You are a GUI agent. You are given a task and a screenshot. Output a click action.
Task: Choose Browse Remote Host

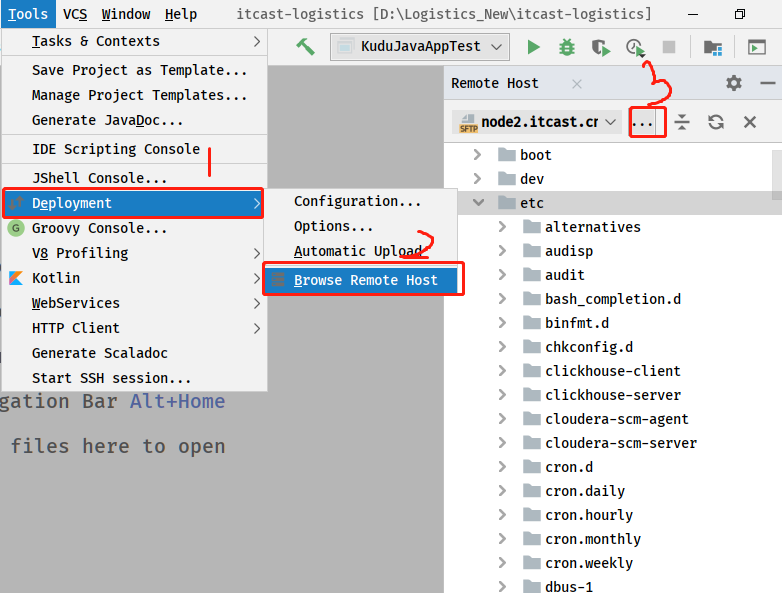pyautogui.click(x=361, y=280)
